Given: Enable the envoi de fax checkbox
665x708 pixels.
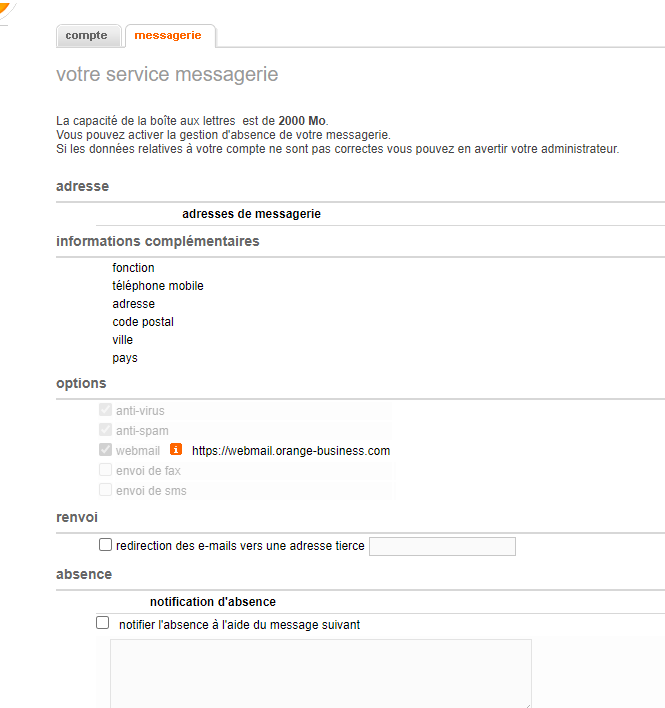Looking at the screenshot, I should tap(106, 470).
